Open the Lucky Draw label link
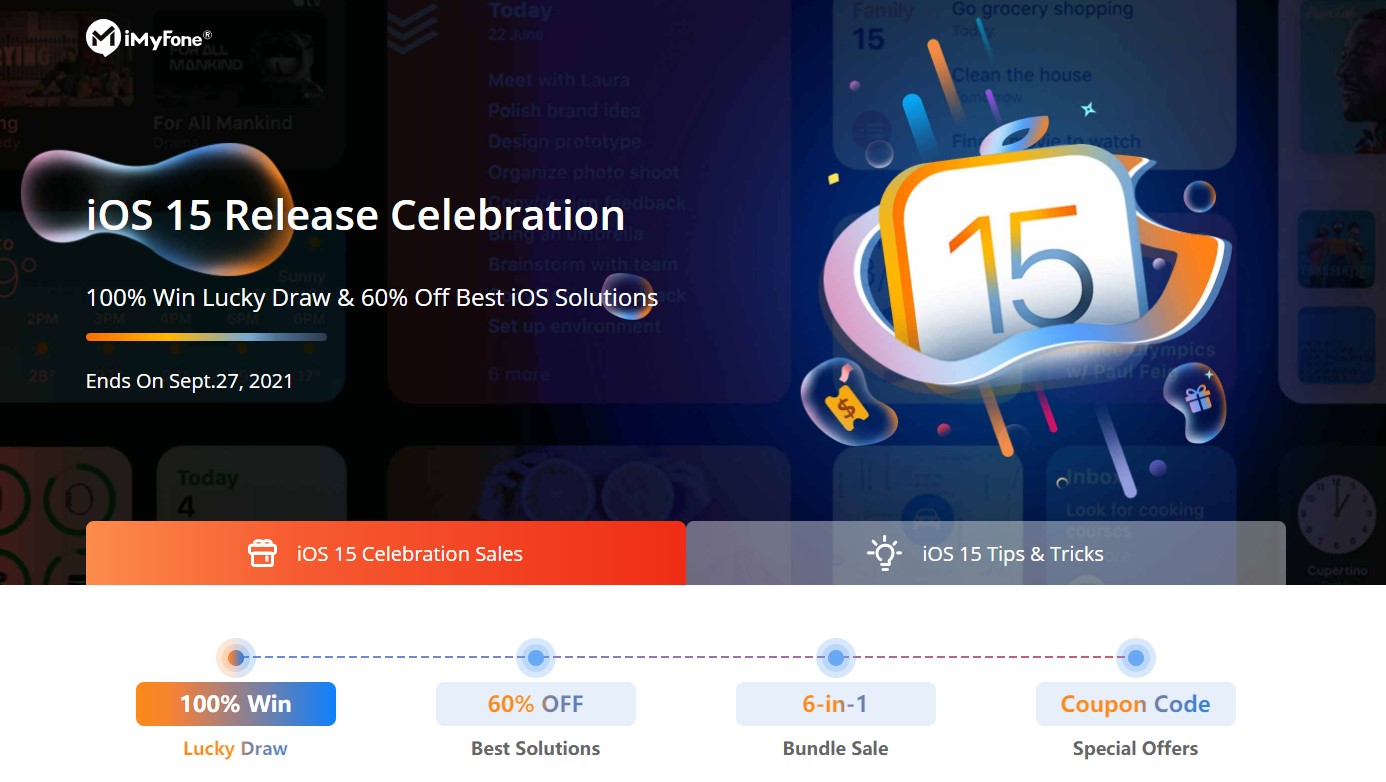Screen dimensions: 1386x782 coord(236,748)
